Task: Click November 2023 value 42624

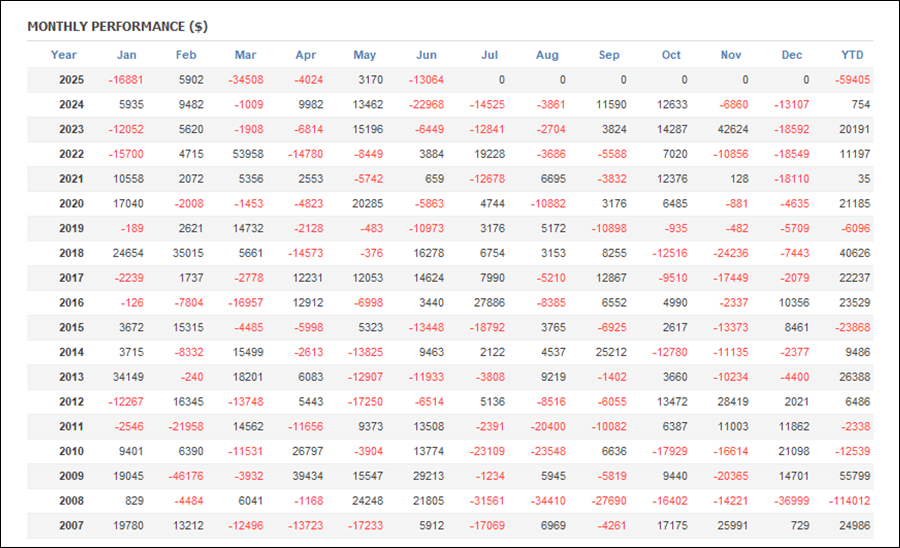Action: 733,129
